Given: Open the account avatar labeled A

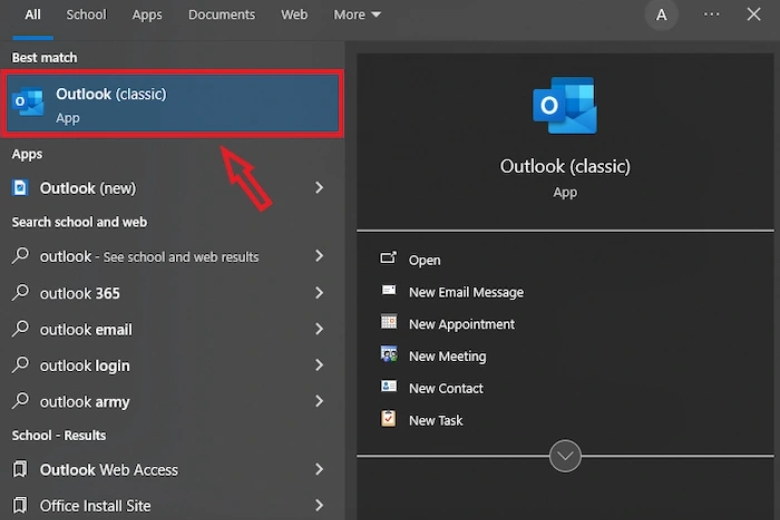Looking at the screenshot, I should click(661, 15).
